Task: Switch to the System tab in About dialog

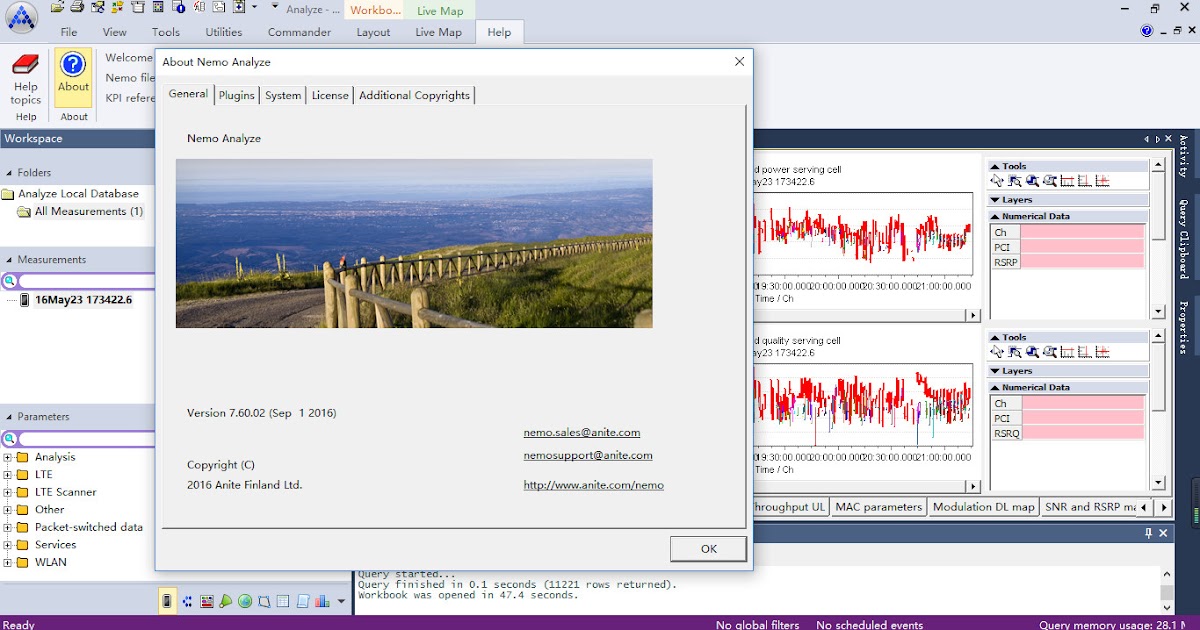Action: pos(283,95)
